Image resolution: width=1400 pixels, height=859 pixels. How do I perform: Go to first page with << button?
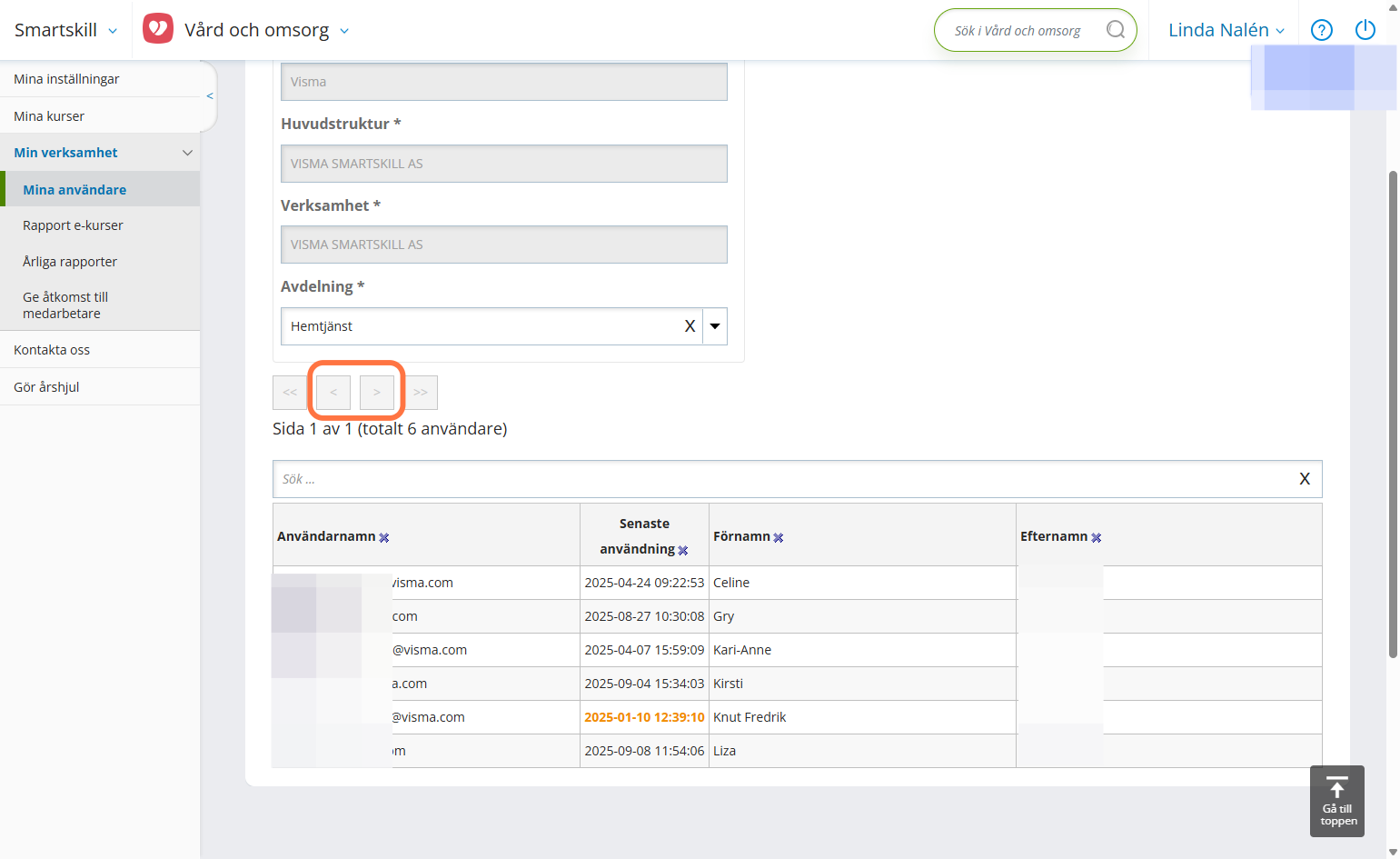(x=290, y=393)
